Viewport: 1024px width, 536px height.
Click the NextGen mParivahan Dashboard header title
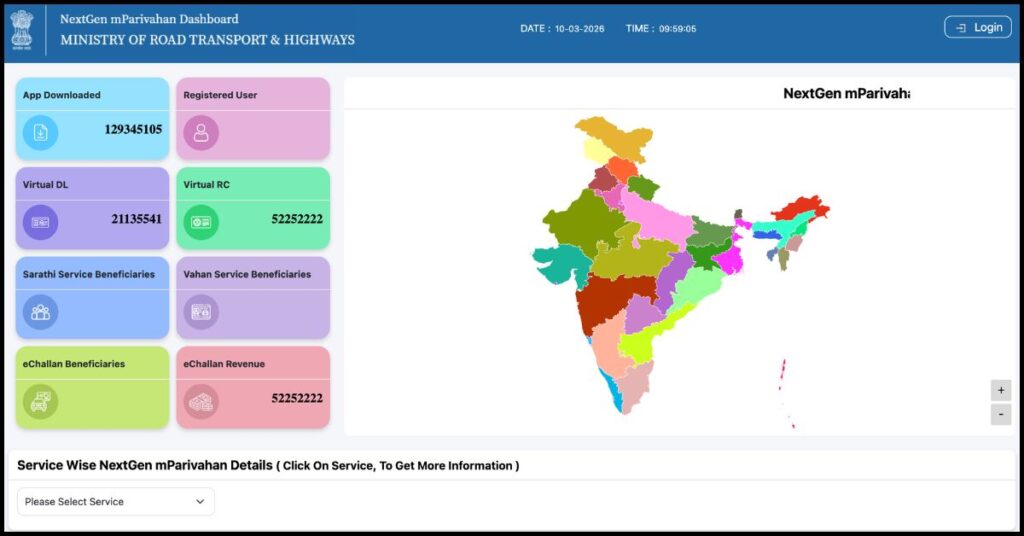150,19
